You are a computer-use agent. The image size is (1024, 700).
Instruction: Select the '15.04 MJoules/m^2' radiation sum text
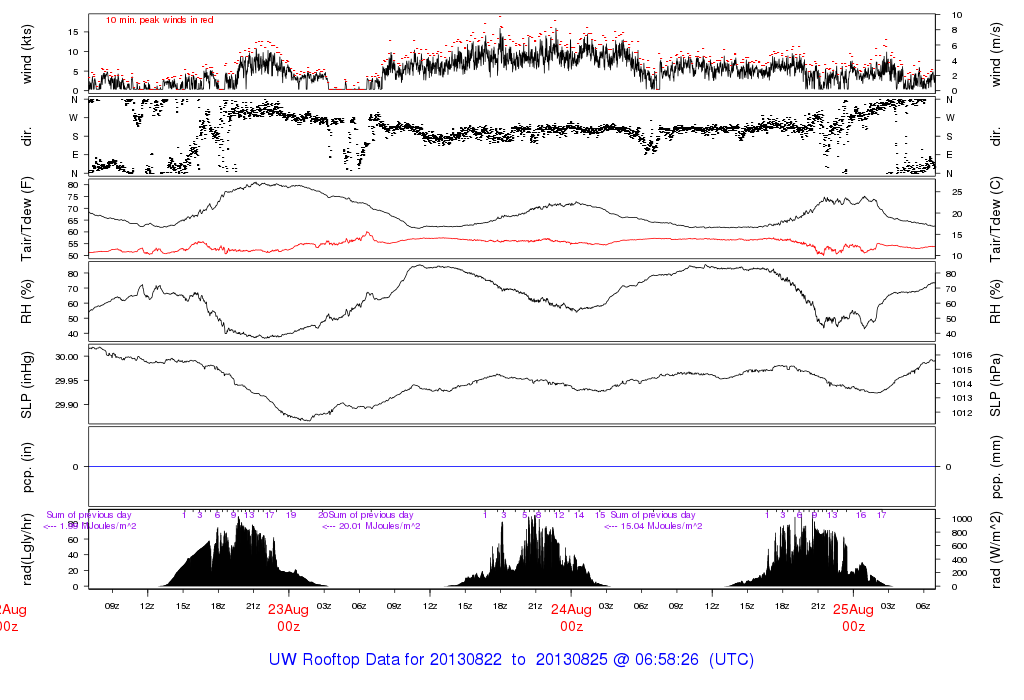[662, 526]
